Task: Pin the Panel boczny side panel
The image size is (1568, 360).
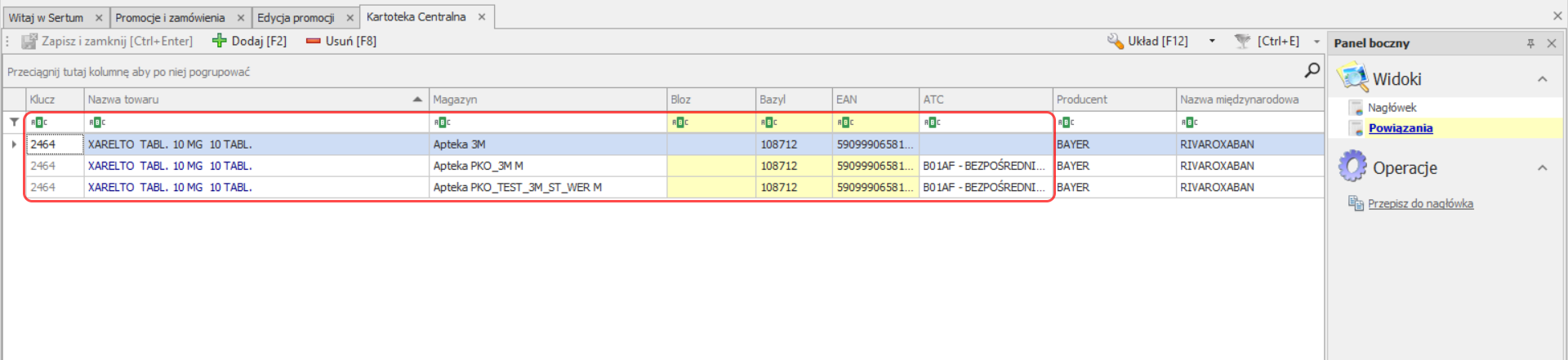Action: (x=1530, y=43)
